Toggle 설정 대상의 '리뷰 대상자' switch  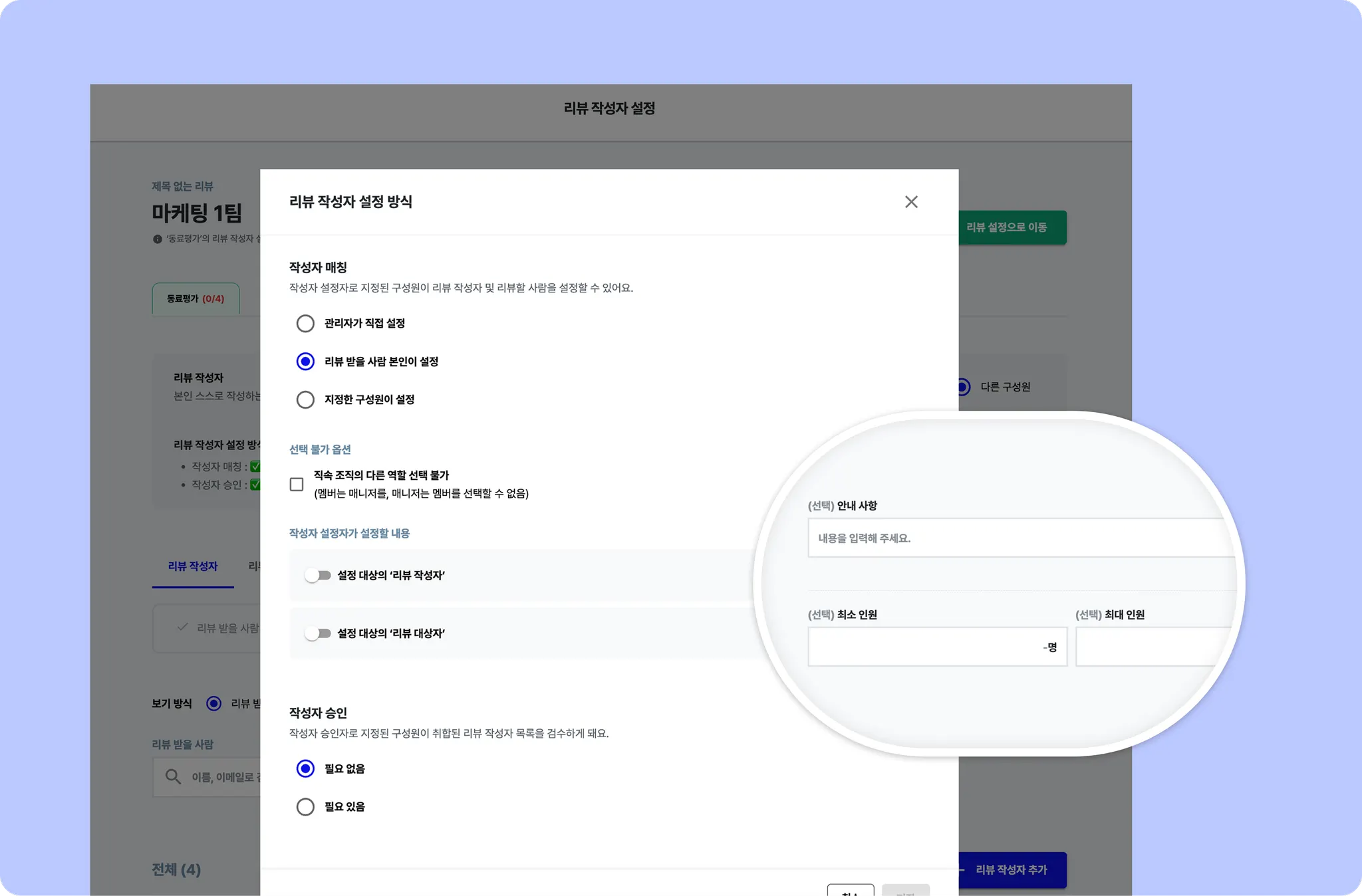coord(318,633)
